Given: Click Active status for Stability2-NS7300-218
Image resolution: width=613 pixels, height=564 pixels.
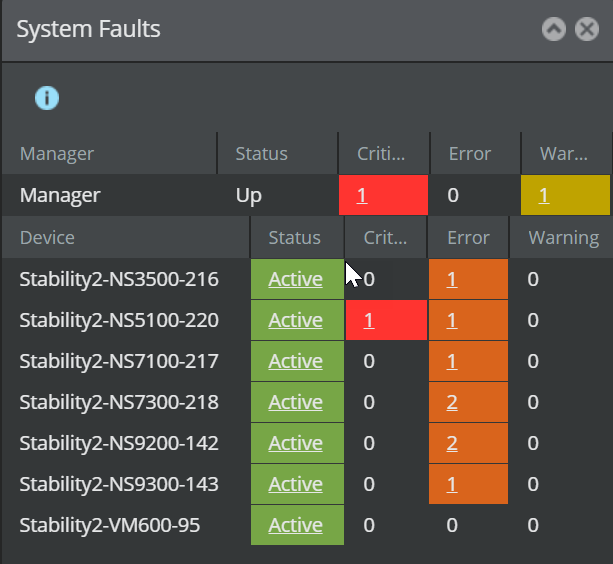Looking at the screenshot, I should coord(296,402).
